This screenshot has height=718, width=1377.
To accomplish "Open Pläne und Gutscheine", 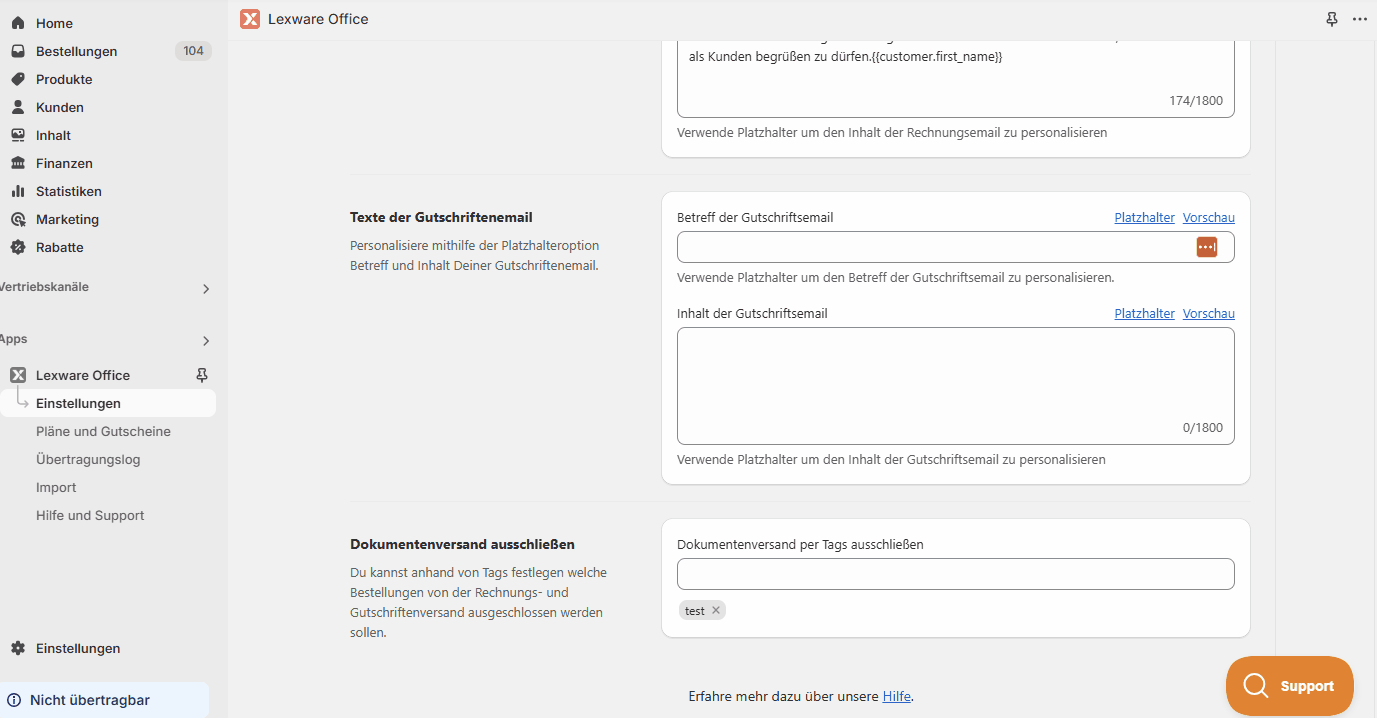I will (103, 431).
